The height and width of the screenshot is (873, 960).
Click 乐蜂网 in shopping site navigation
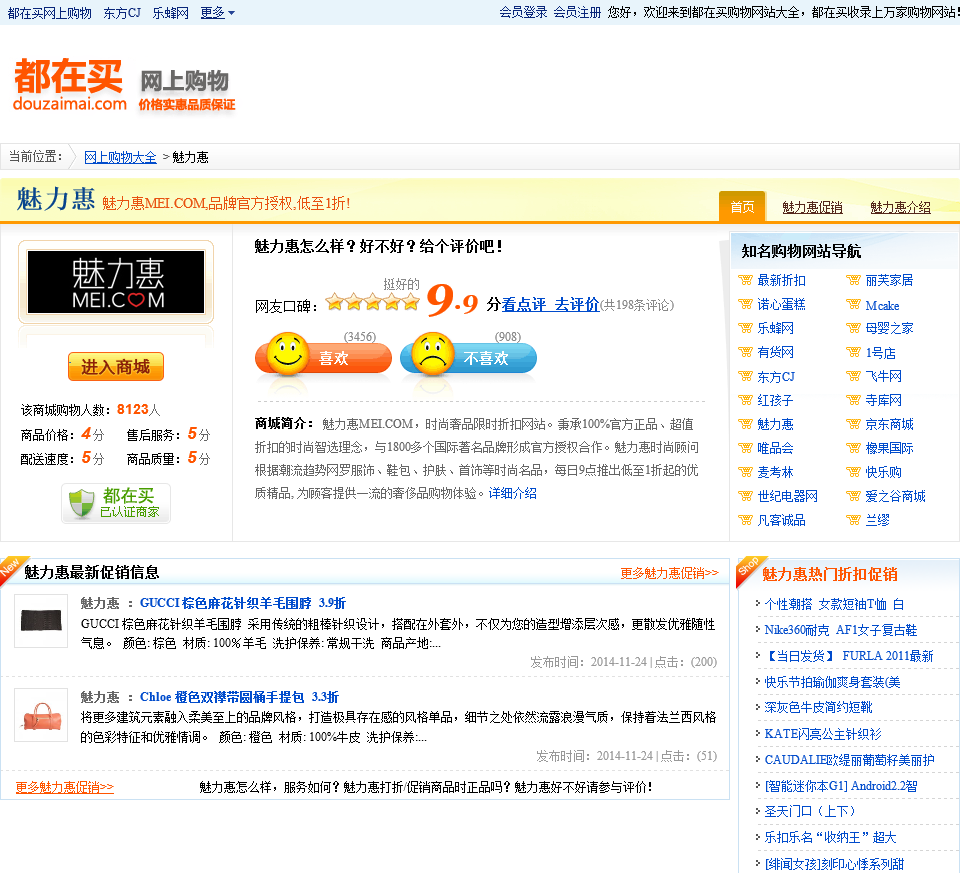point(775,328)
